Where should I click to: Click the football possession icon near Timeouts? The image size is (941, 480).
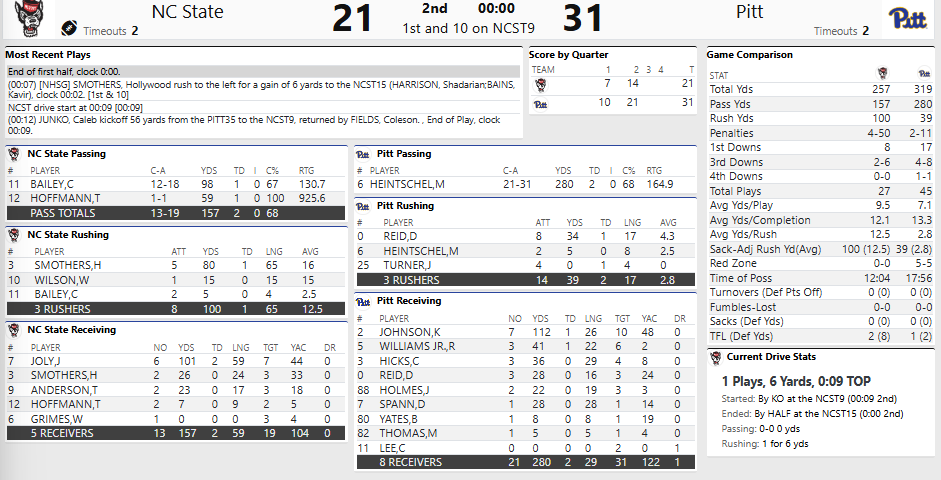69,28
